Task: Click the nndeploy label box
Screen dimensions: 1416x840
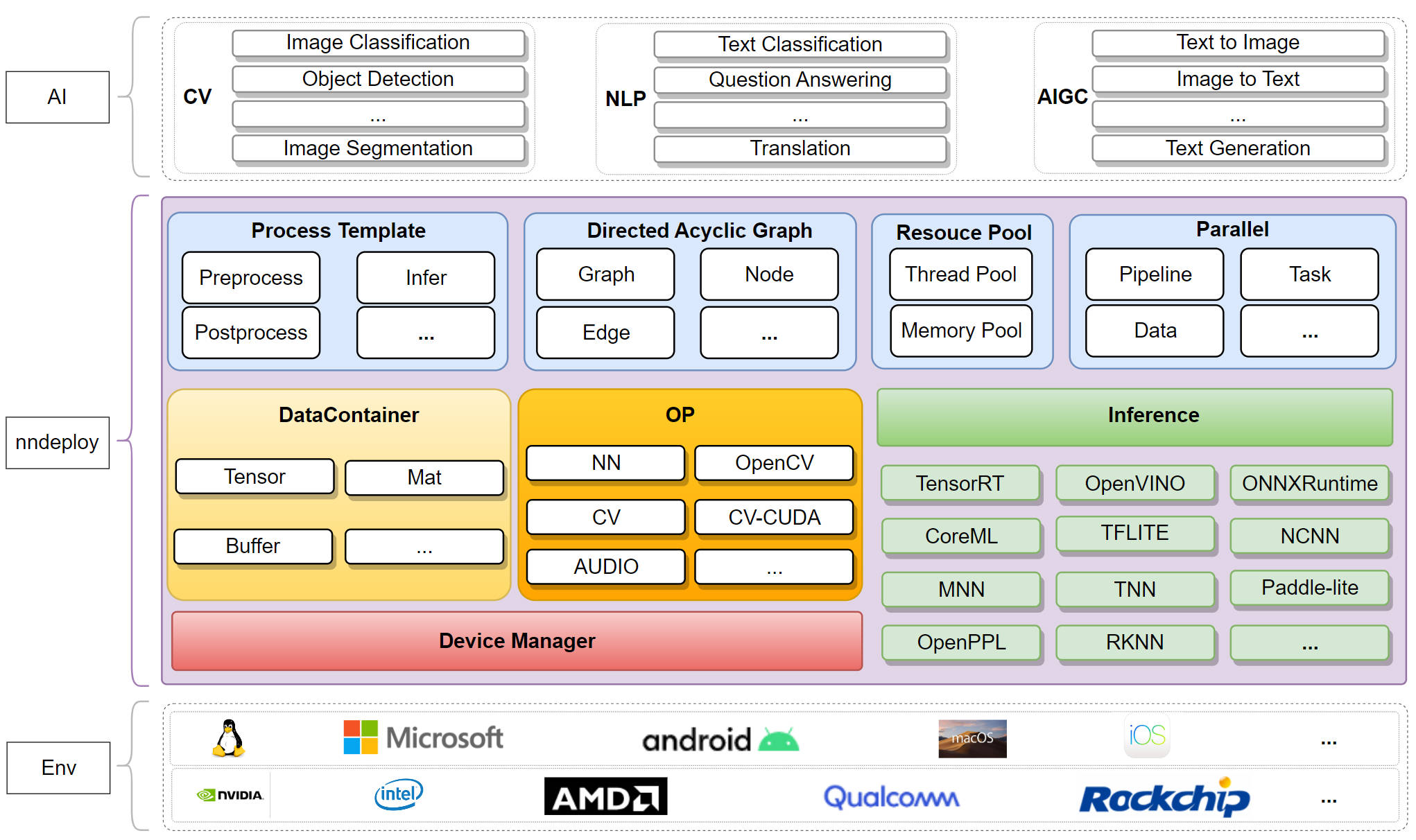Action: tap(58, 442)
